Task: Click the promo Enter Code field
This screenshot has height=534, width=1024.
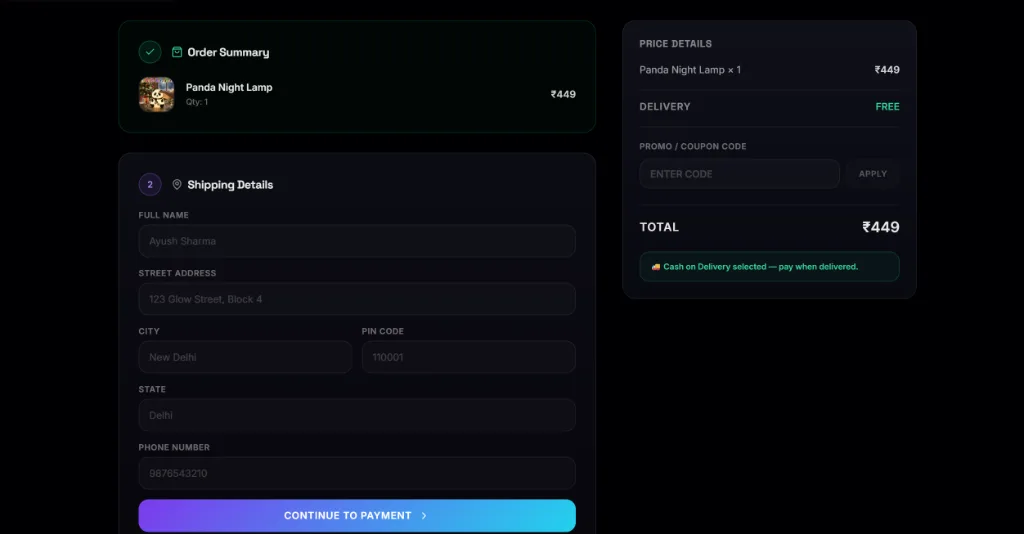Action: pos(739,174)
